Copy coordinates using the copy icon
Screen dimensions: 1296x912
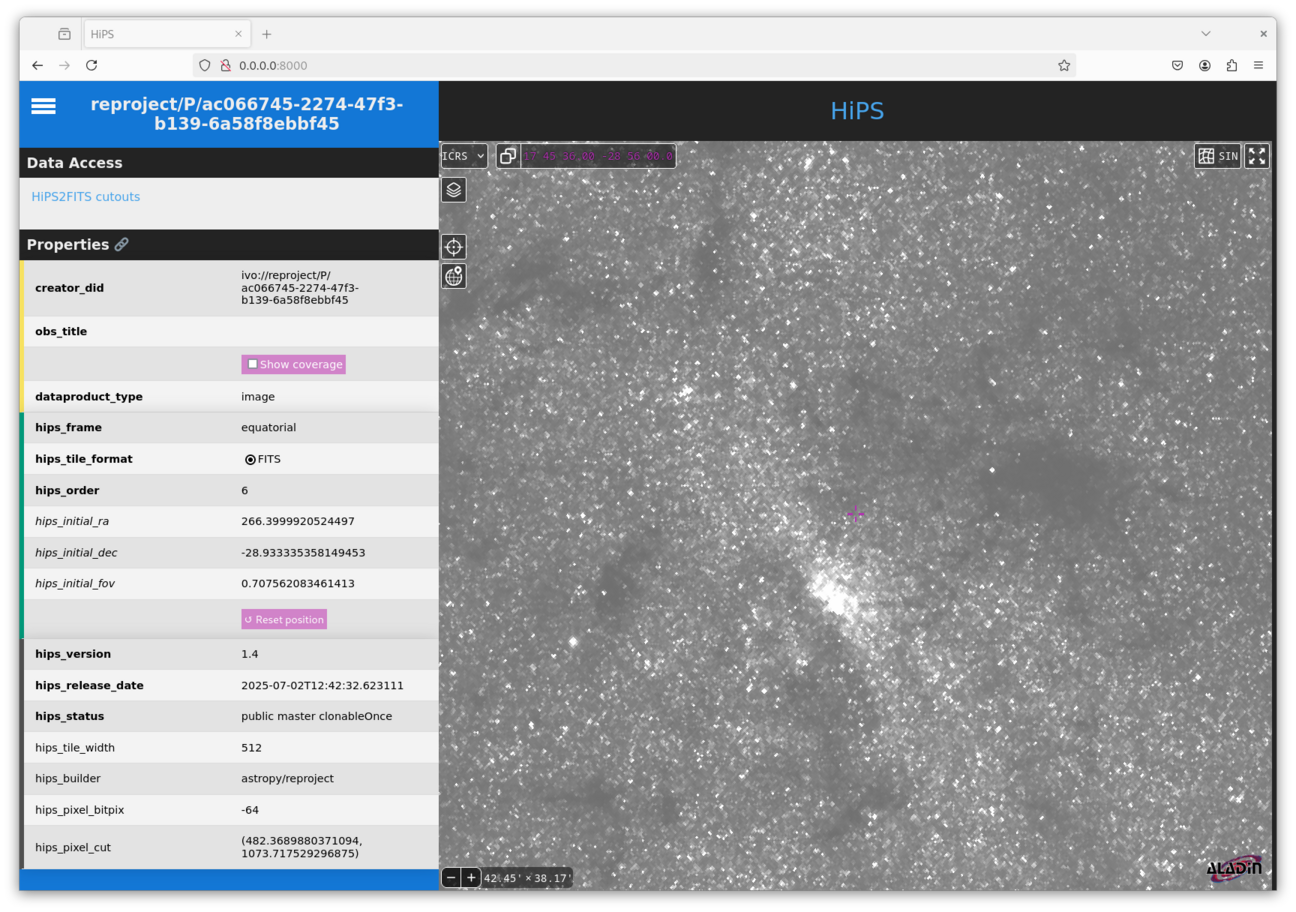click(x=508, y=156)
